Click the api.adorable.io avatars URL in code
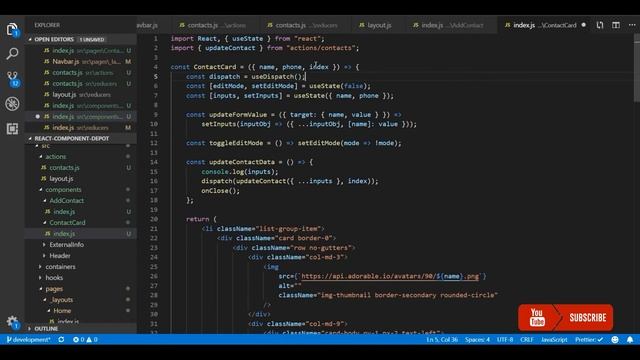Image resolution: width=640 pixels, height=360 pixels. tap(390, 276)
